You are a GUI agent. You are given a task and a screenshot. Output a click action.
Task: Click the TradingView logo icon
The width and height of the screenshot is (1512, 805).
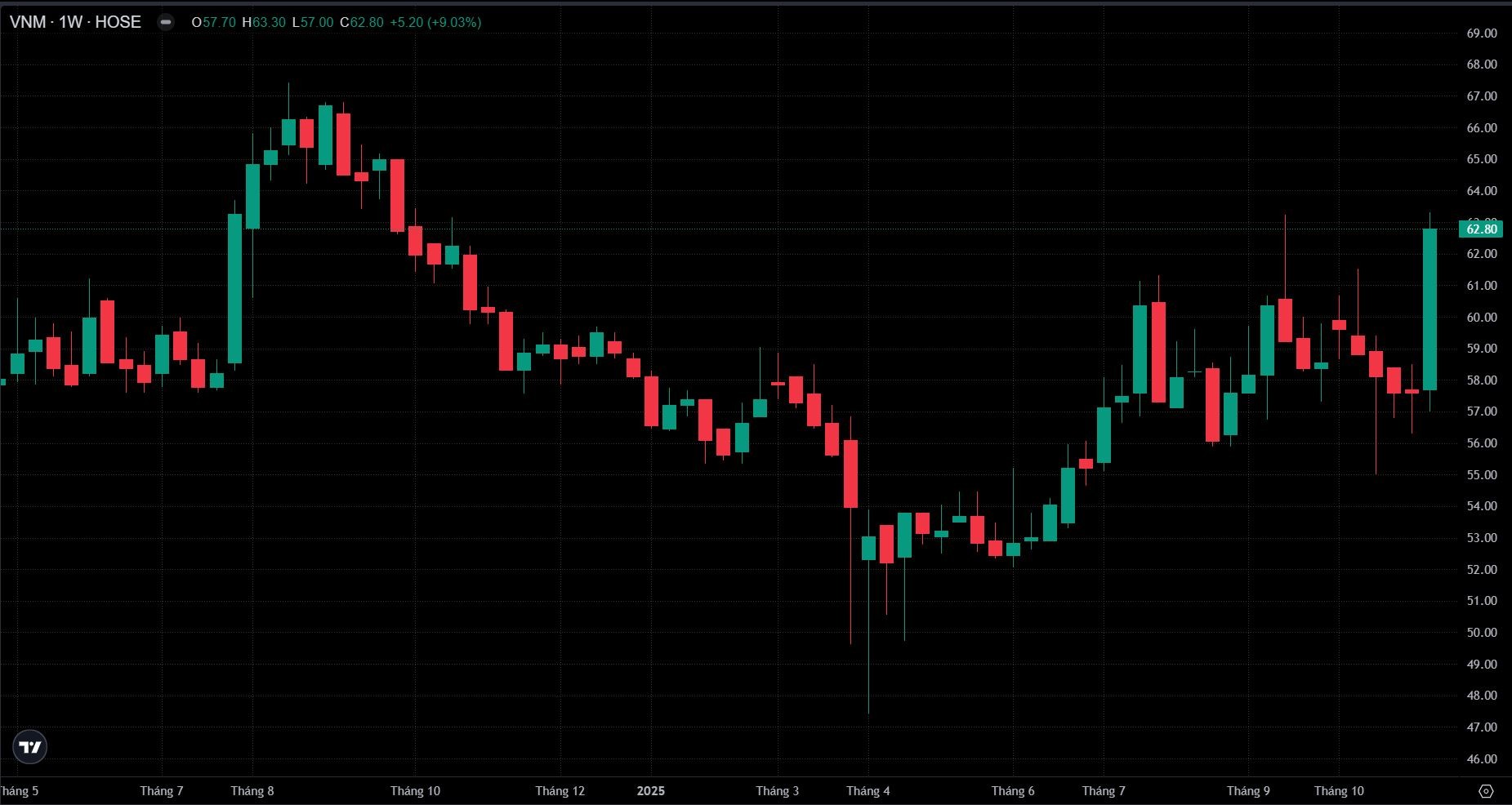coord(30,747)
